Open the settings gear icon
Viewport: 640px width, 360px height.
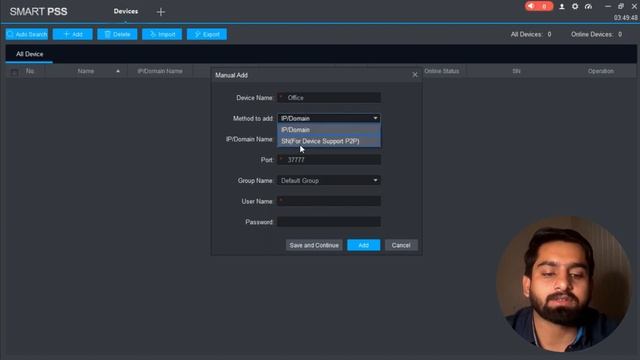tap(575, 7)
